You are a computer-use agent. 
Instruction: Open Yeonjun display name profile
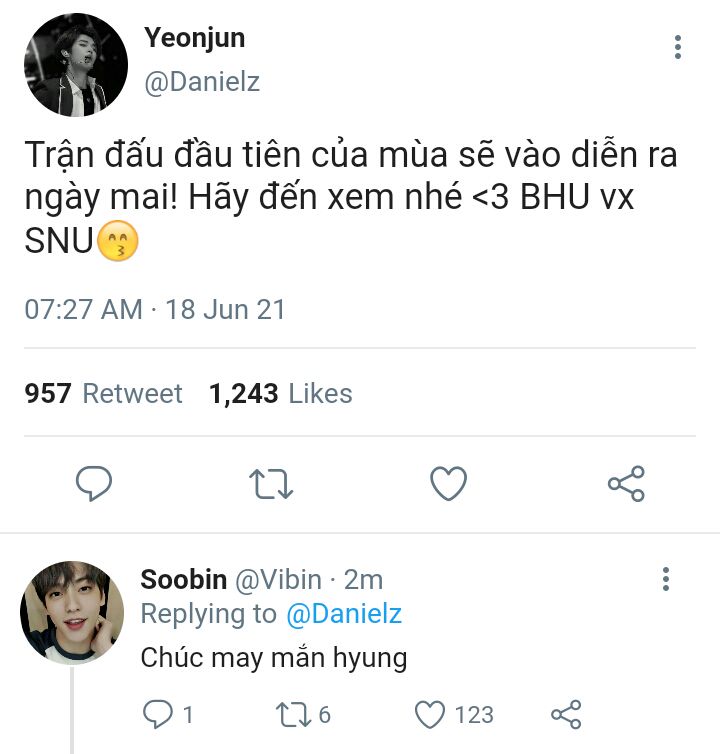pyautogui.click(x=194, y=38)
